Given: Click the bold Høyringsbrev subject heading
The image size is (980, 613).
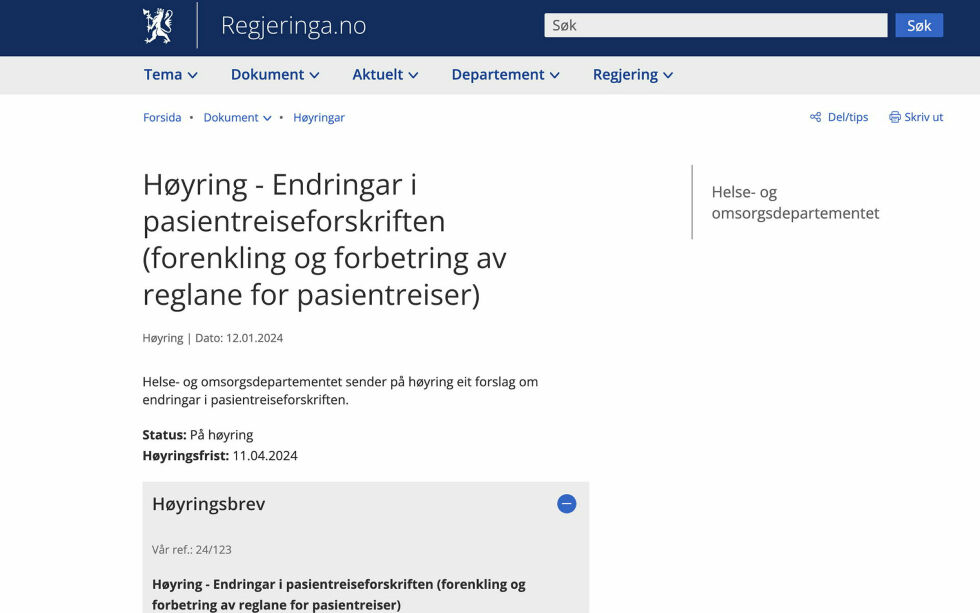Looking at the screenshot, I should coord(339,594).
